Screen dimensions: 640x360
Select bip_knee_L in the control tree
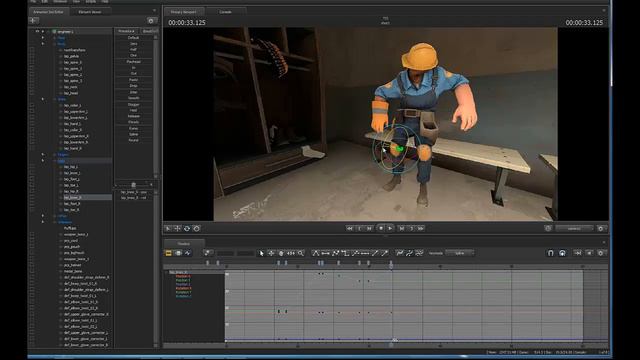[x=72, y=173]
